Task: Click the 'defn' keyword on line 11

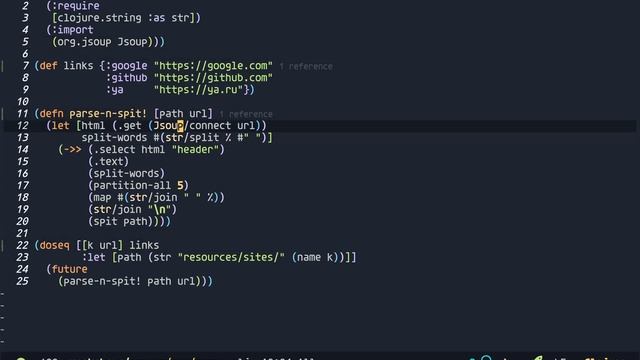Action: coord(51,113)
